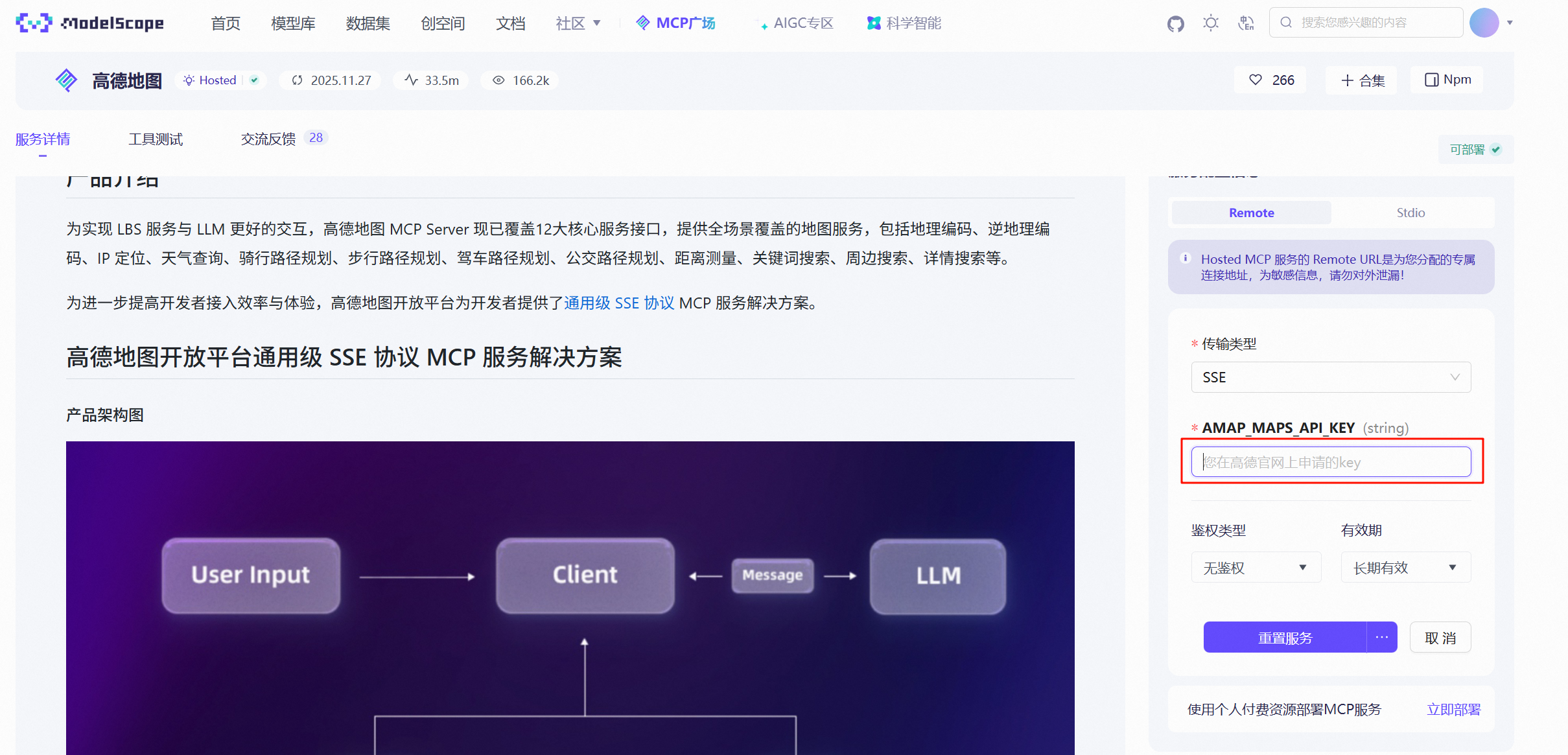
Task: Click the 高德地图 service logo icon
Action: coord(66,80)
